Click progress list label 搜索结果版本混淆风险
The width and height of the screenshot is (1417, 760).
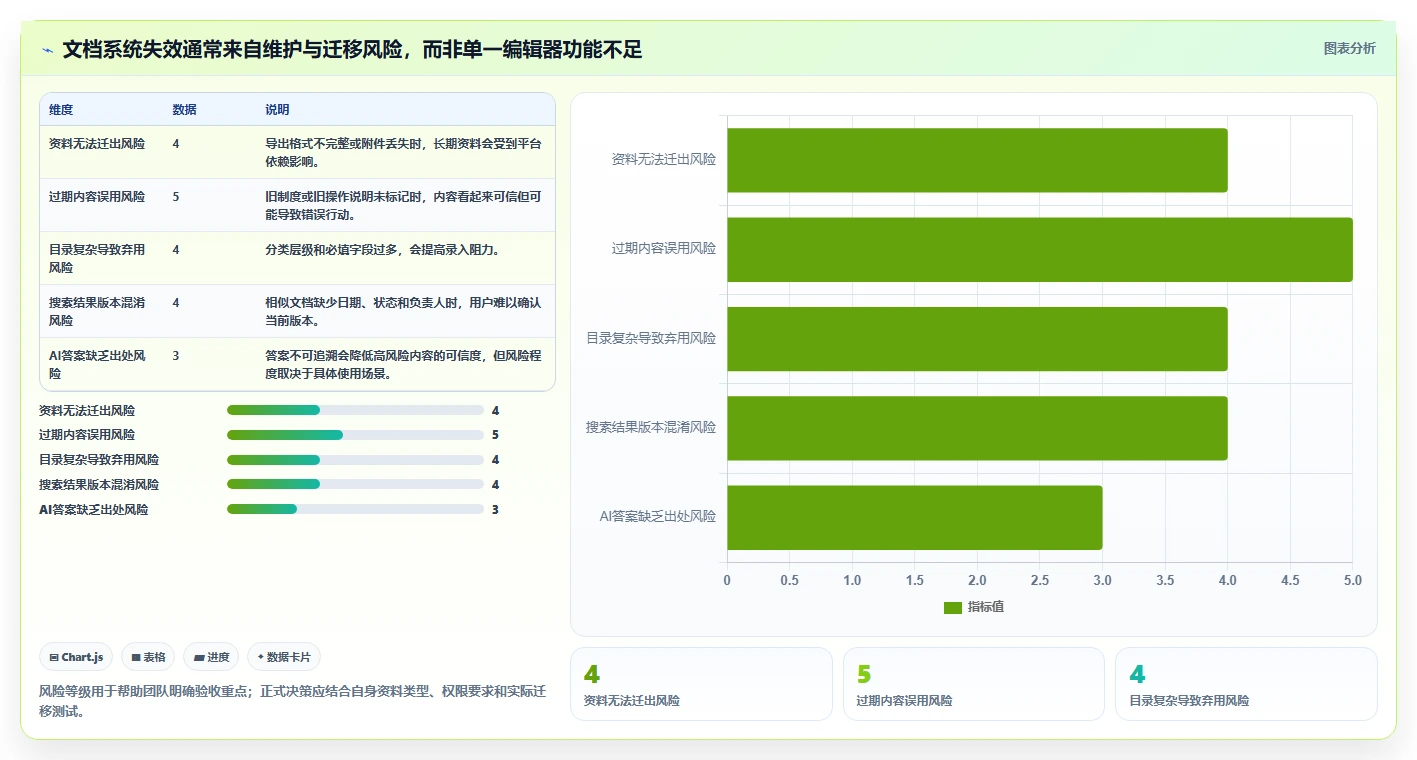click(99, 484)
